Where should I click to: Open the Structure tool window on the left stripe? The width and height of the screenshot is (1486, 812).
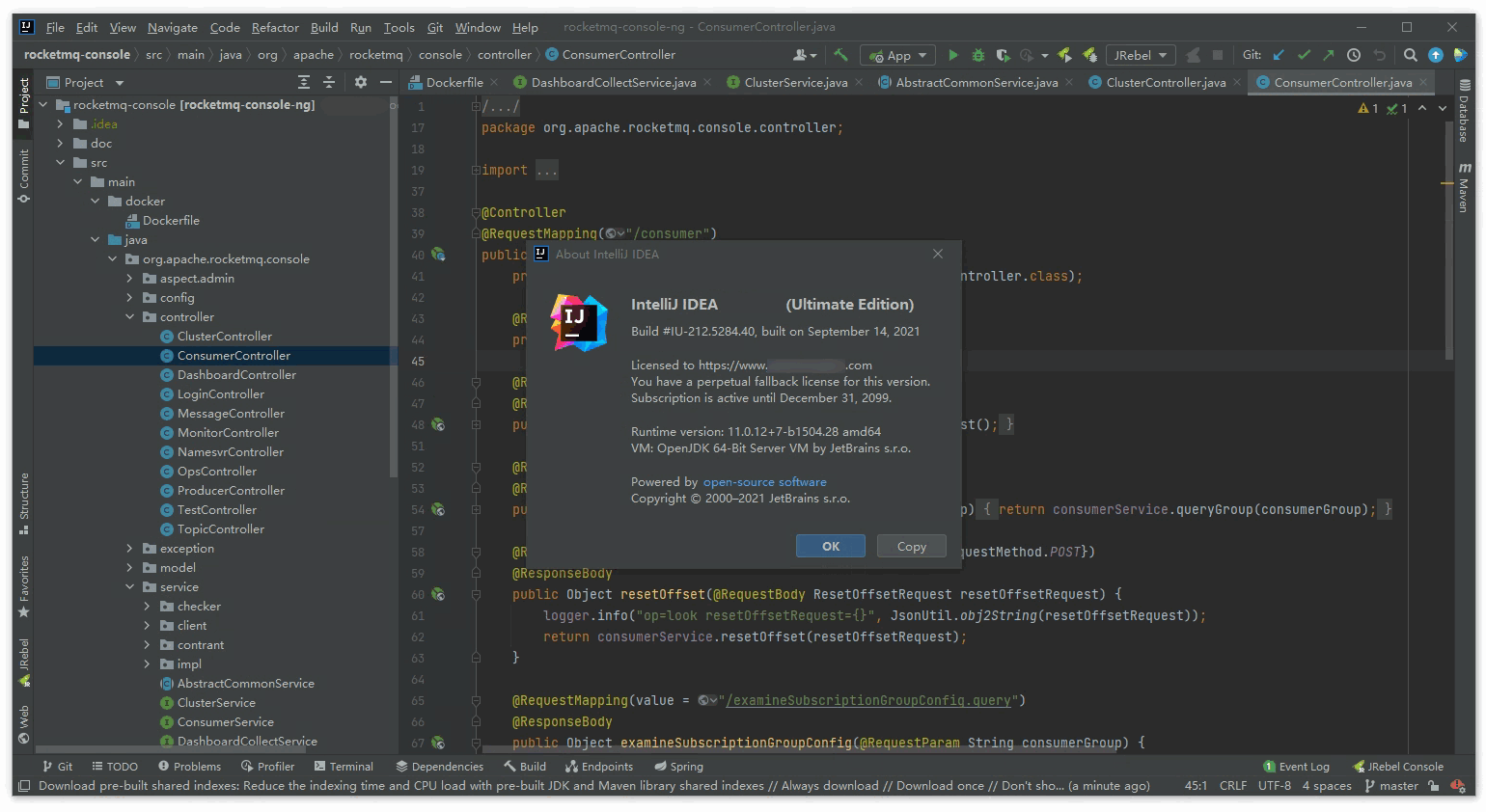[24, 503]
